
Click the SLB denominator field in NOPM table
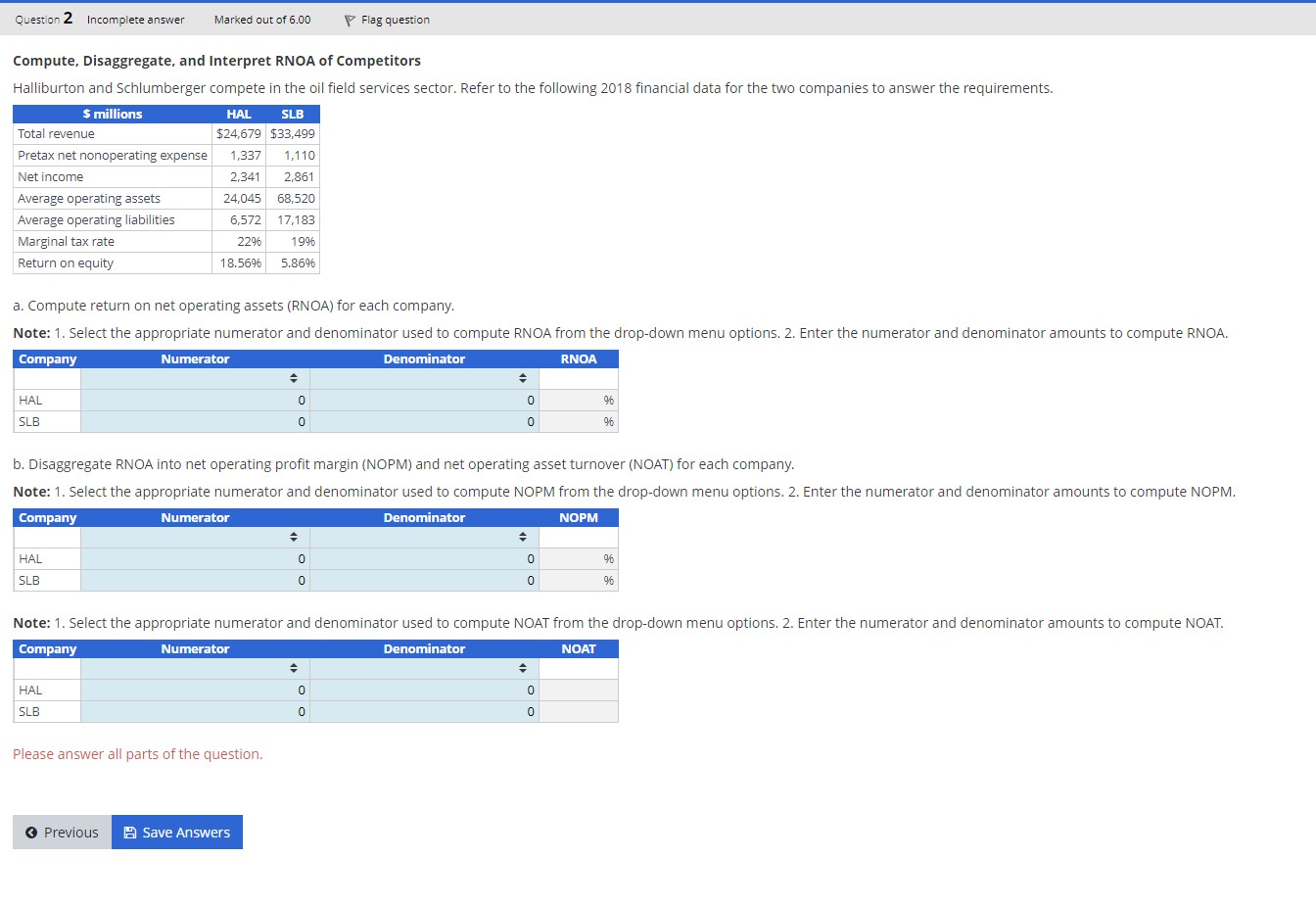pos(424,580)
